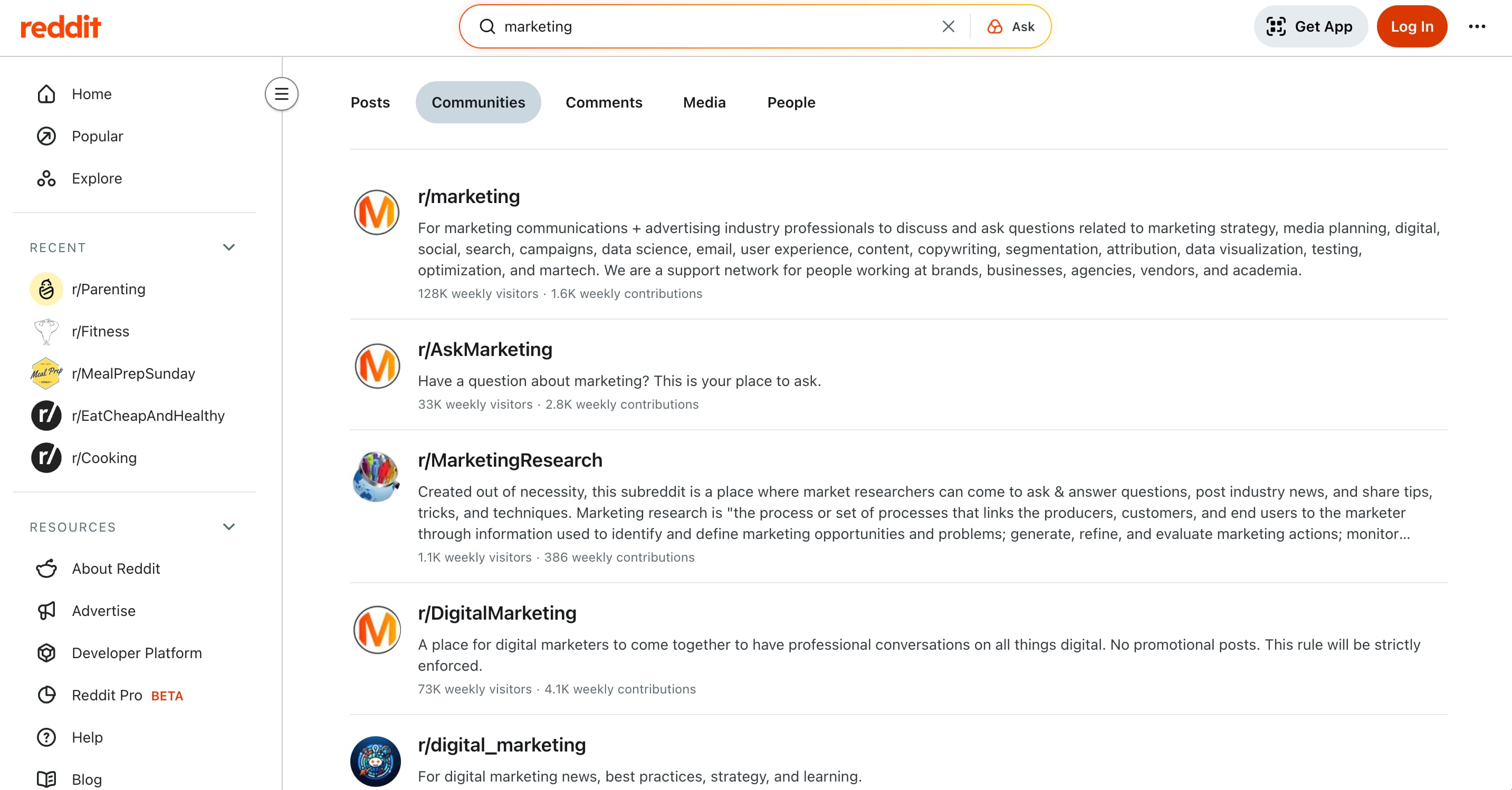Switch to the People tab
Screen dimensions: 1512x790
pos(791,102)
